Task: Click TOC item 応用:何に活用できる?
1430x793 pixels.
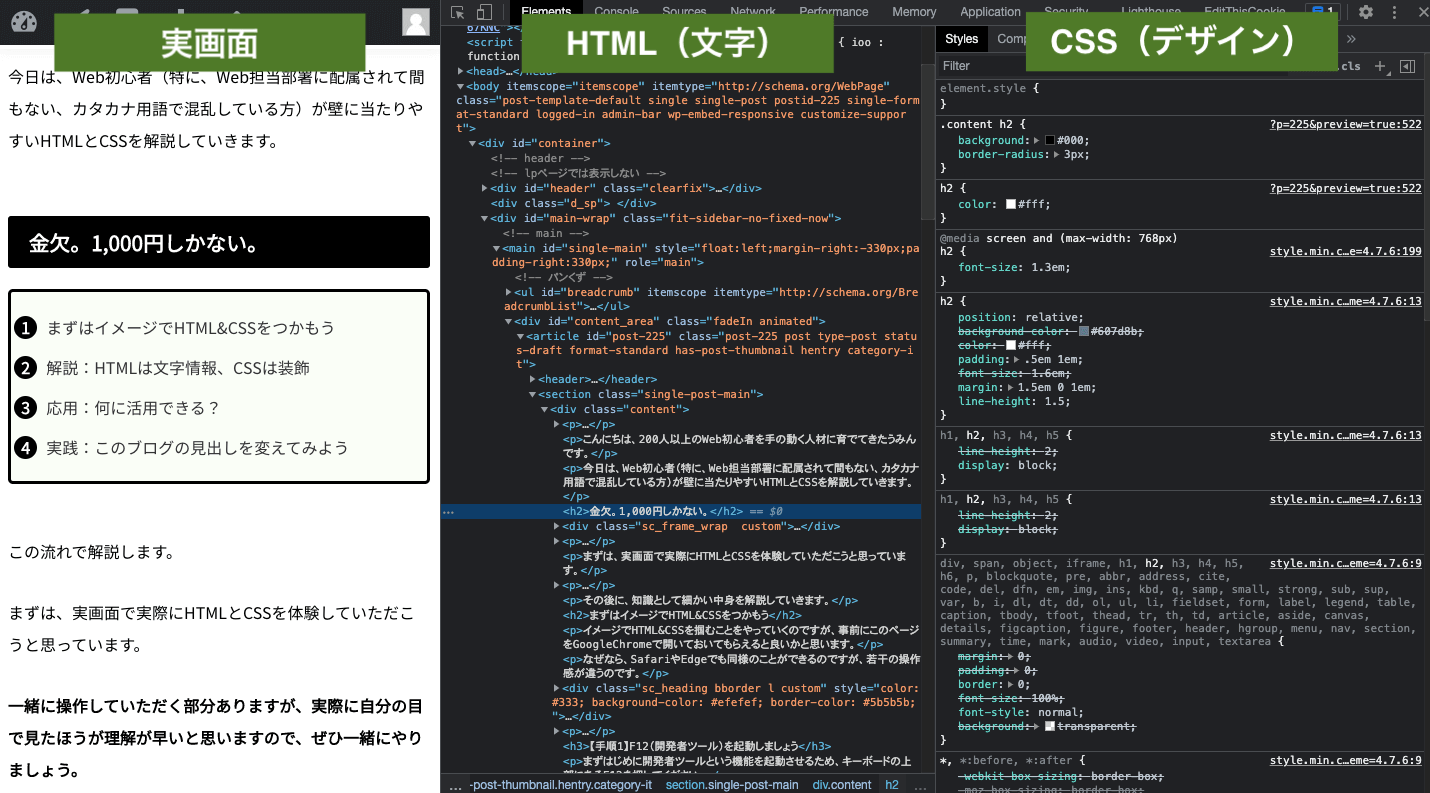Action: tap(133, 408)
